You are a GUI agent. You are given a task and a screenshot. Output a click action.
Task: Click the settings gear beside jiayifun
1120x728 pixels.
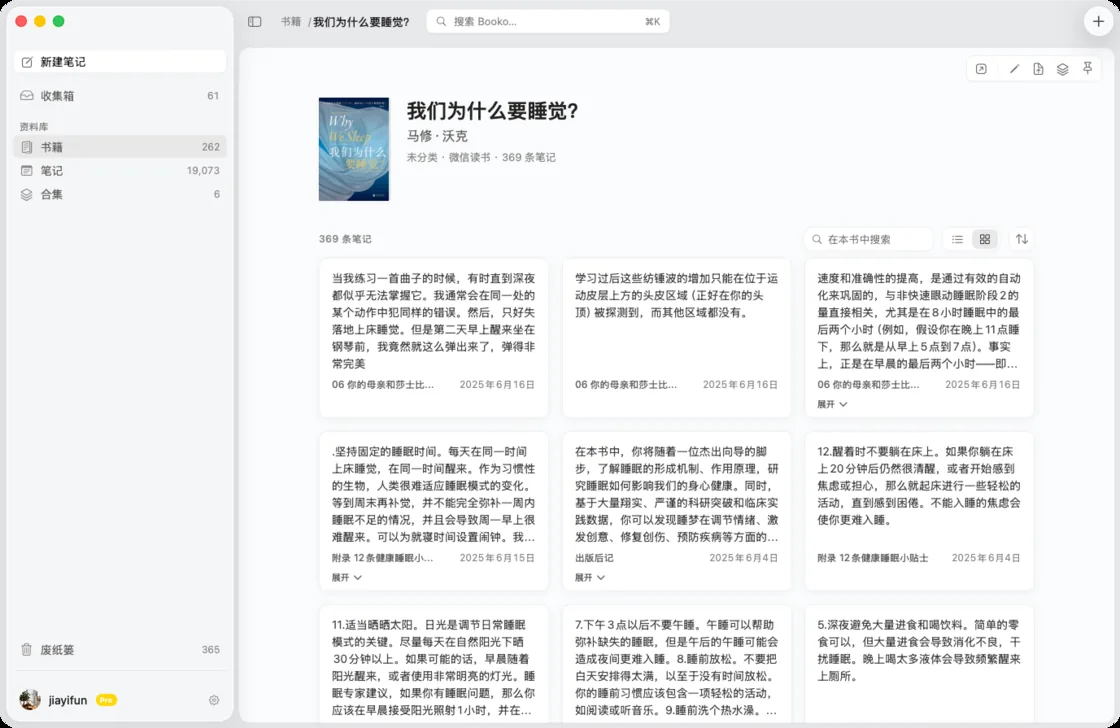214,700
